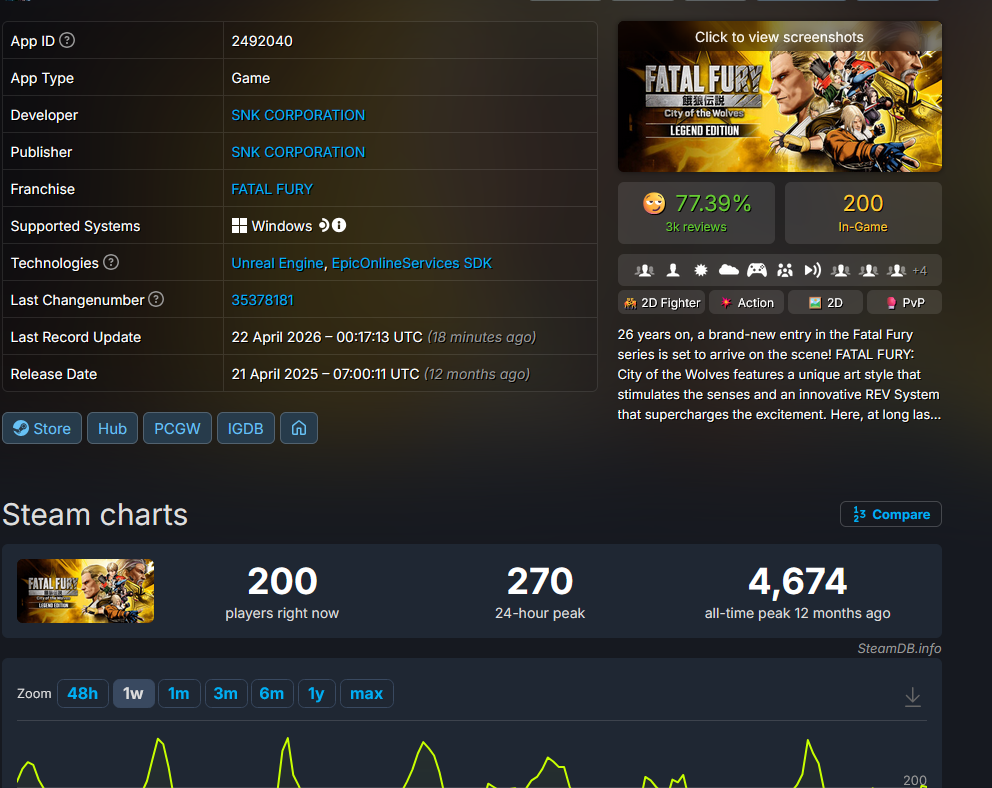This screenshot has height=788, width=992.
Task: Click the App Type value Game
Action: [x=251, y=78]
